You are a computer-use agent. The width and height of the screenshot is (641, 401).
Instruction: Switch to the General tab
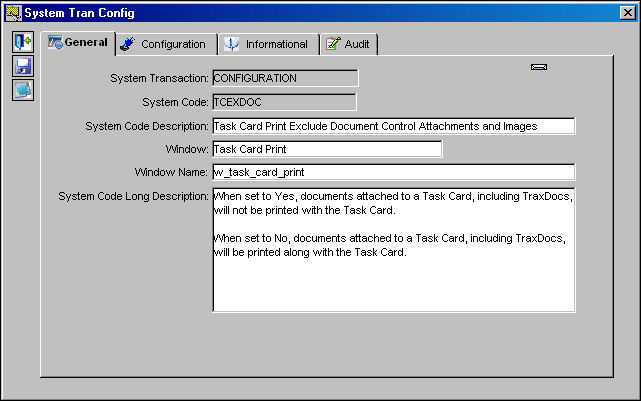point(78,43)
